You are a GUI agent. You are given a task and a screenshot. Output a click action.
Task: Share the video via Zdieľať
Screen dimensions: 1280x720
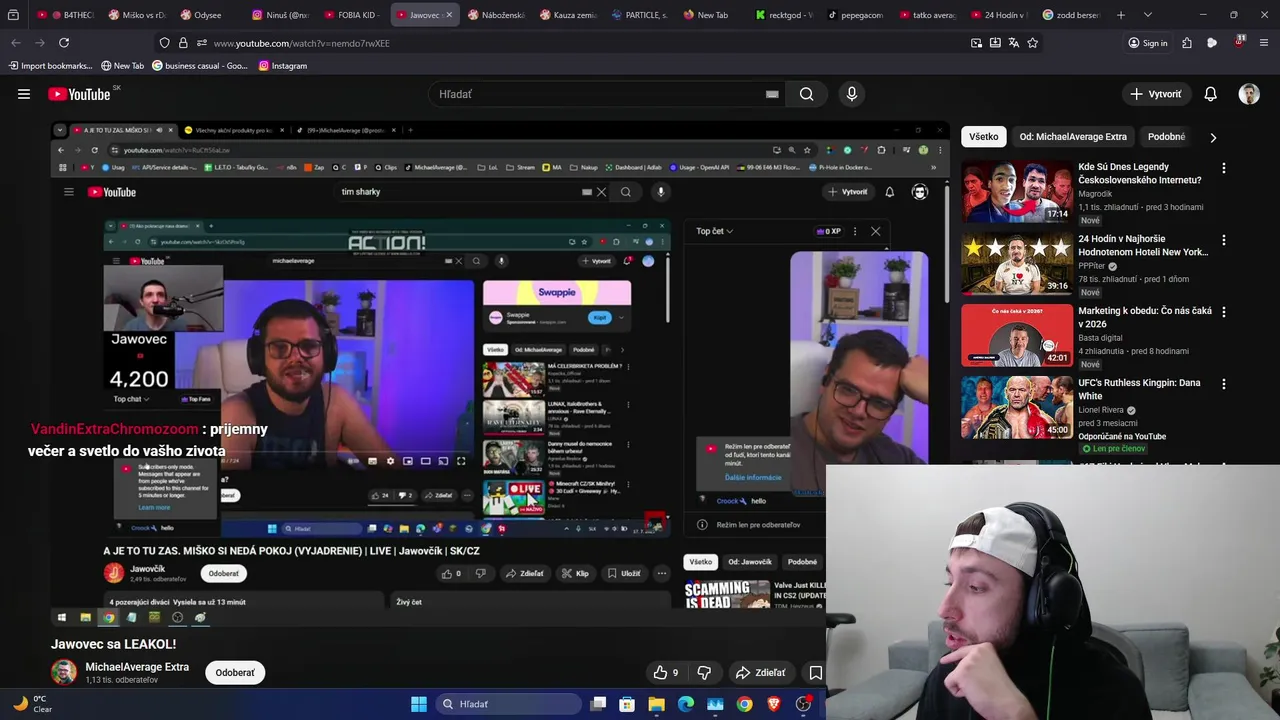[x=761, y=672]
